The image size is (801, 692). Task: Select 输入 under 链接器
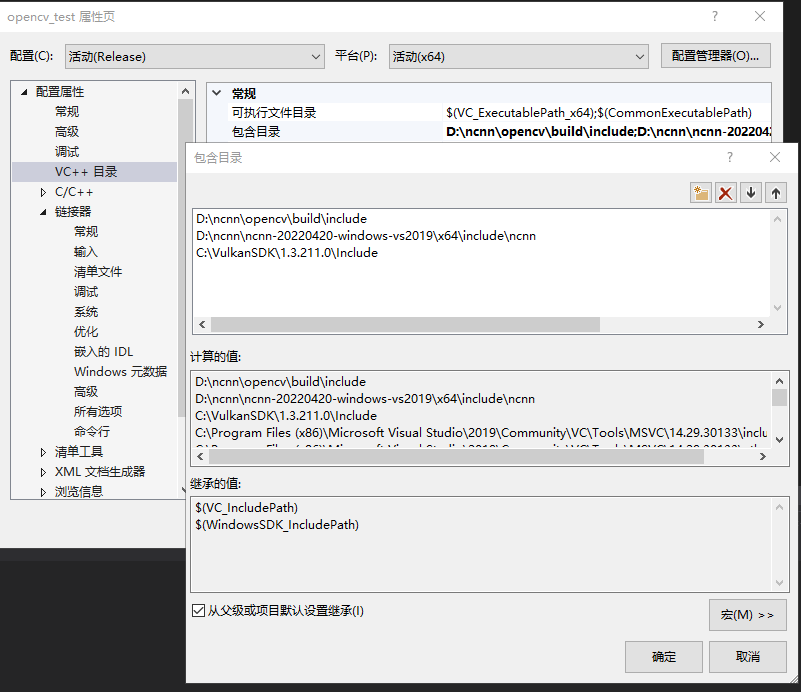pyautogui.click(x=86, y=252)
